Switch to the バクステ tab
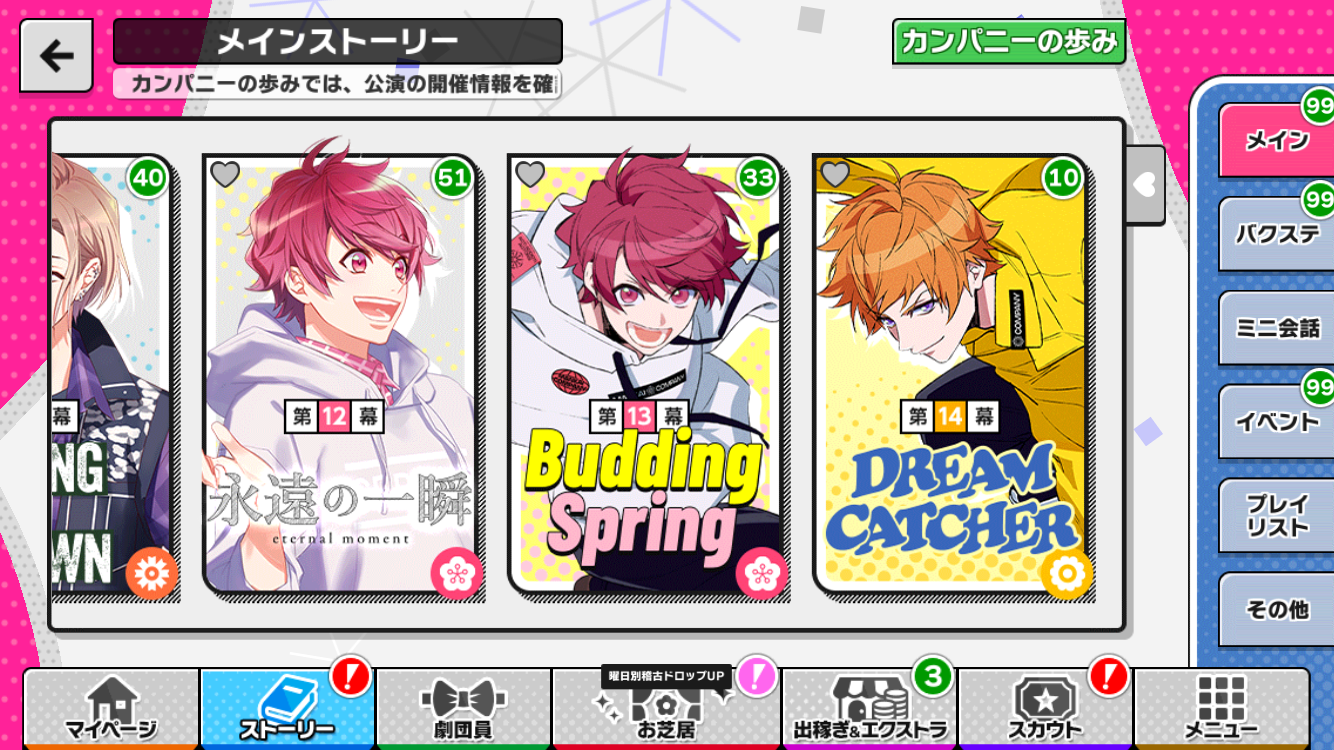Screen dimensions: 1334x750 tap(1276, 235)
